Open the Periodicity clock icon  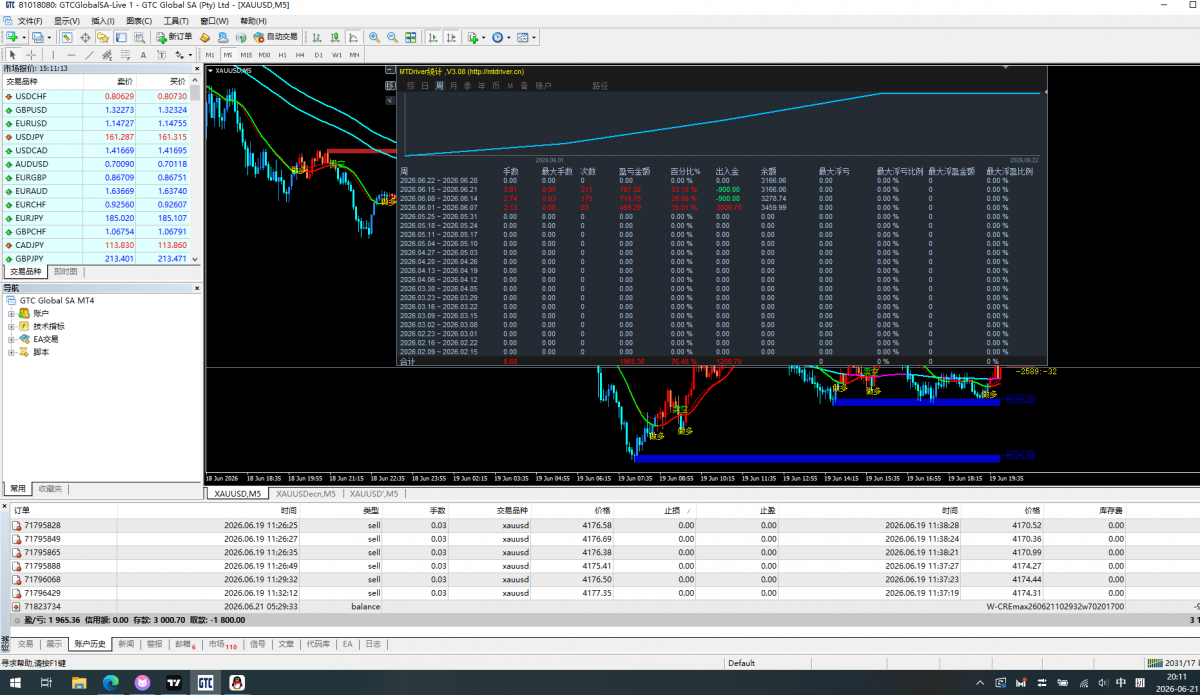pos(497,37)
